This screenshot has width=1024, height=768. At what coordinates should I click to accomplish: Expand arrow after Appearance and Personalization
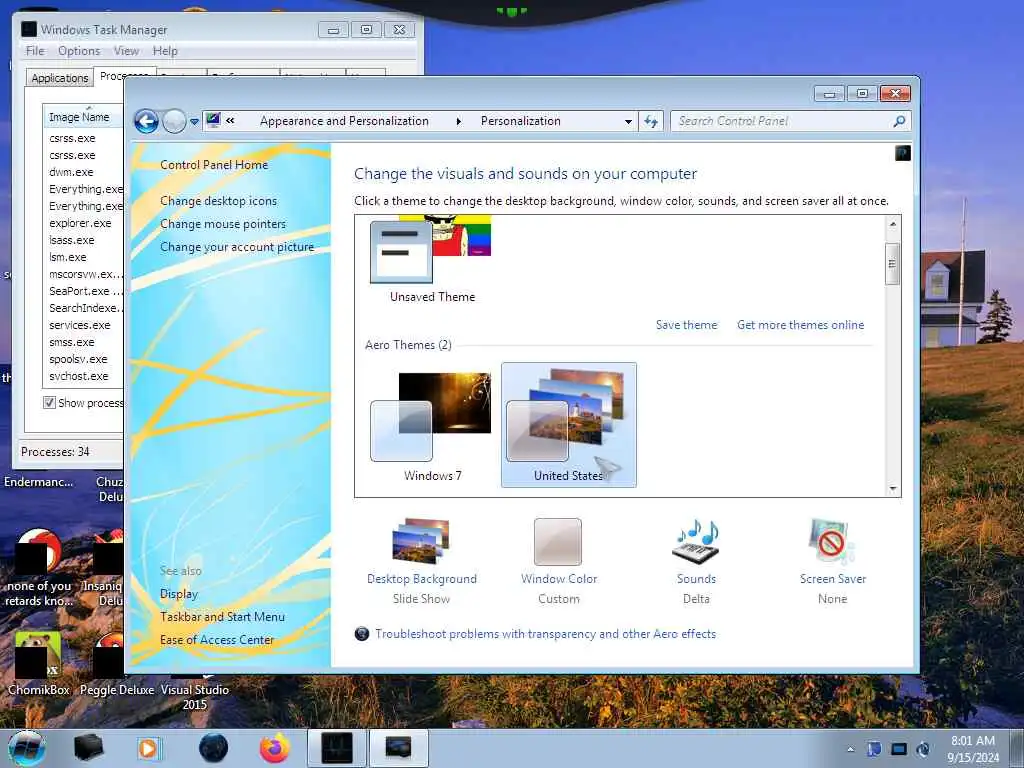[x=458, y=121]
